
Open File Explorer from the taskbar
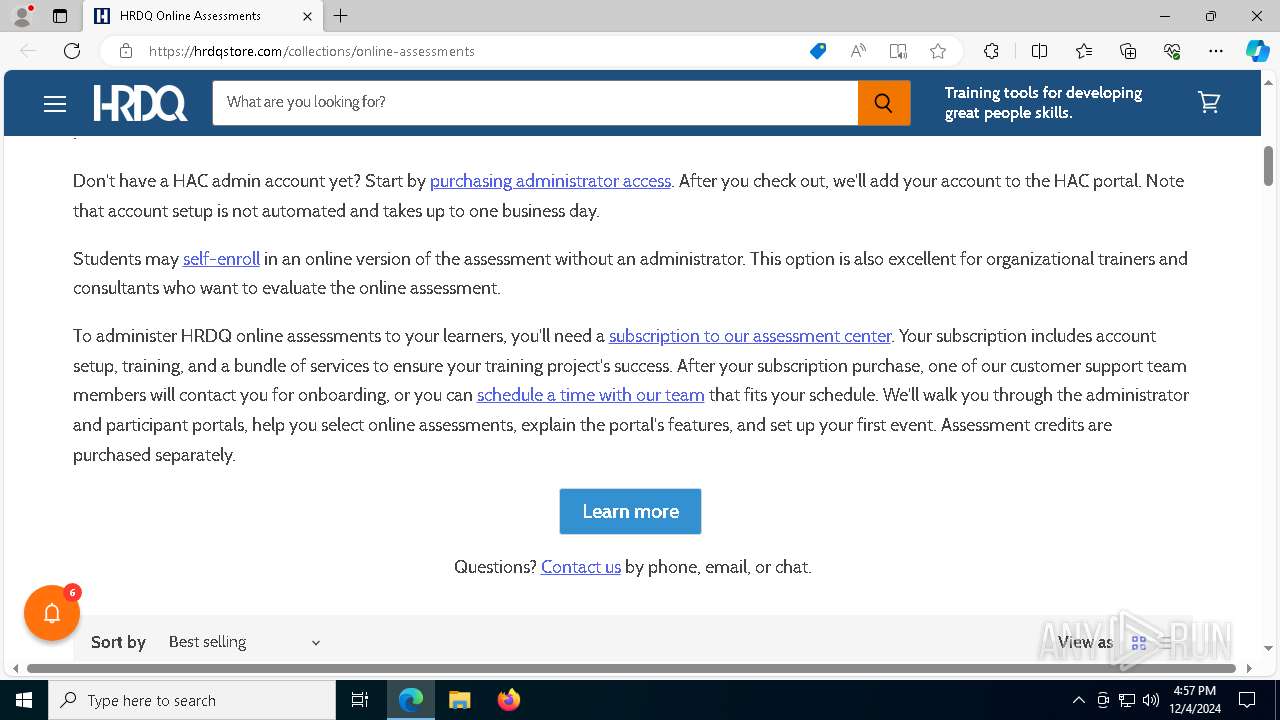[459, 700]
